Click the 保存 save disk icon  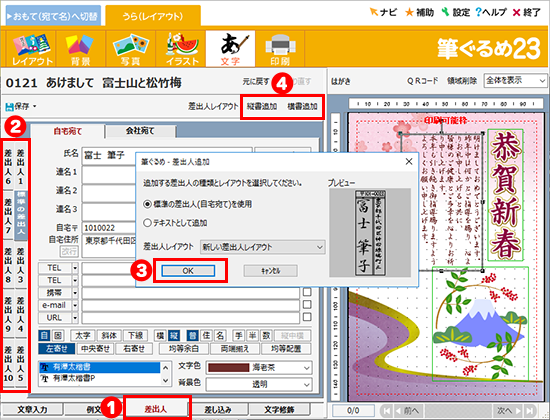(x=9, y=106)
